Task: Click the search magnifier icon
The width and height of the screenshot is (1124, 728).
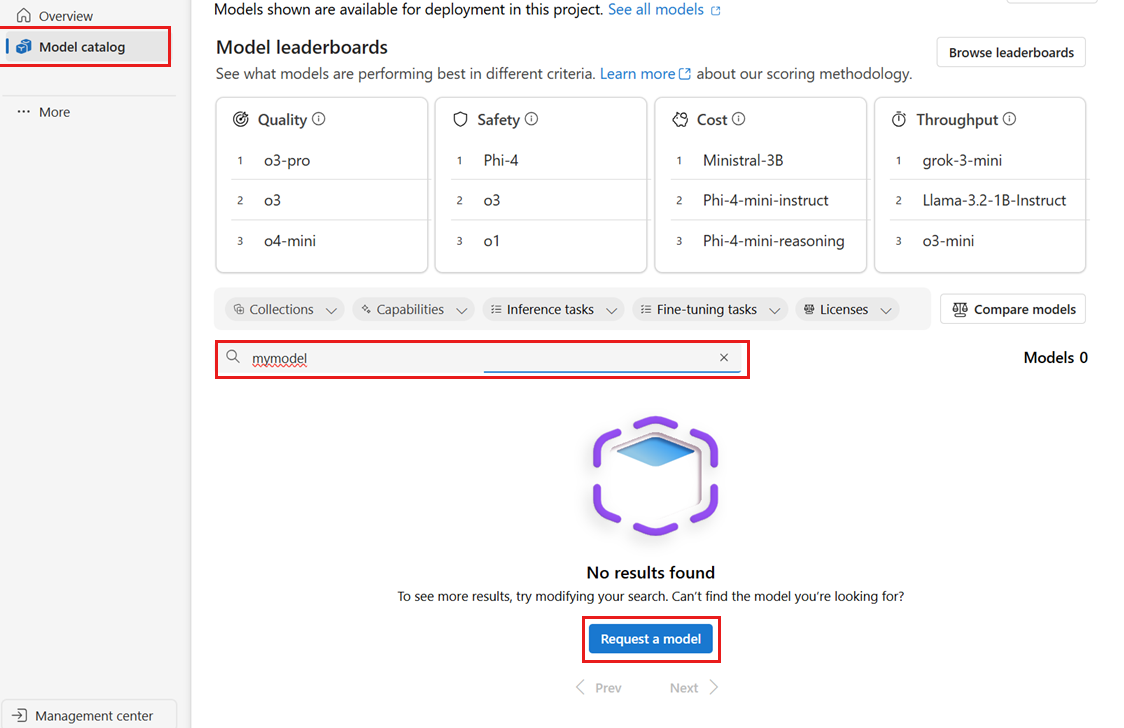Action: click(x=233, y=358)
